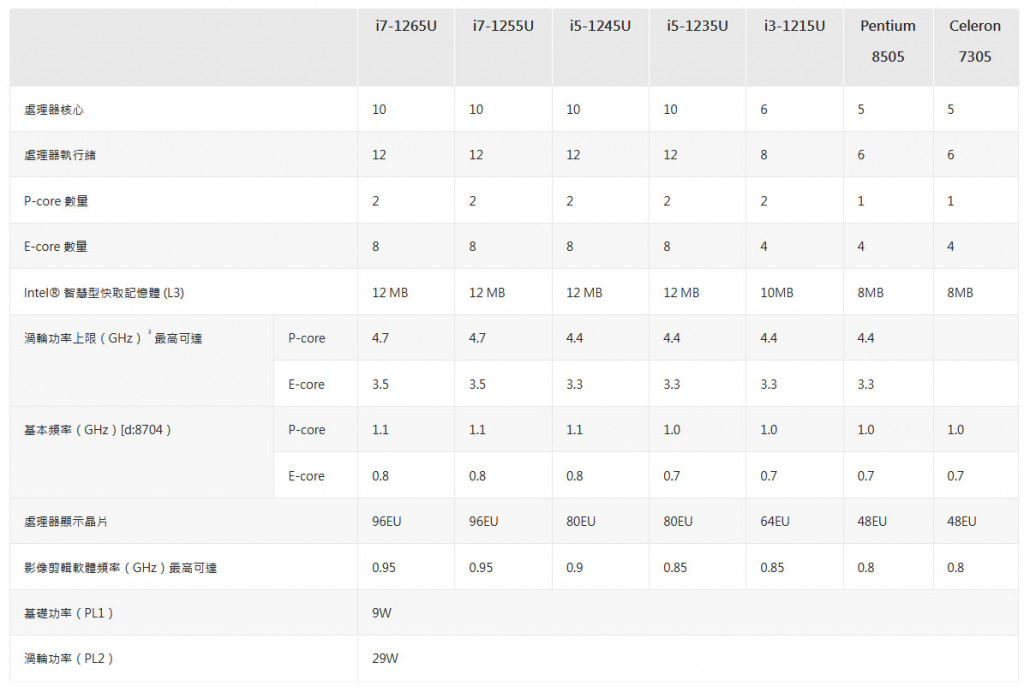Click the 3.5 turbo E-core value for i7-1255U
The image size is (1024, 692).
tap(477, 384)
